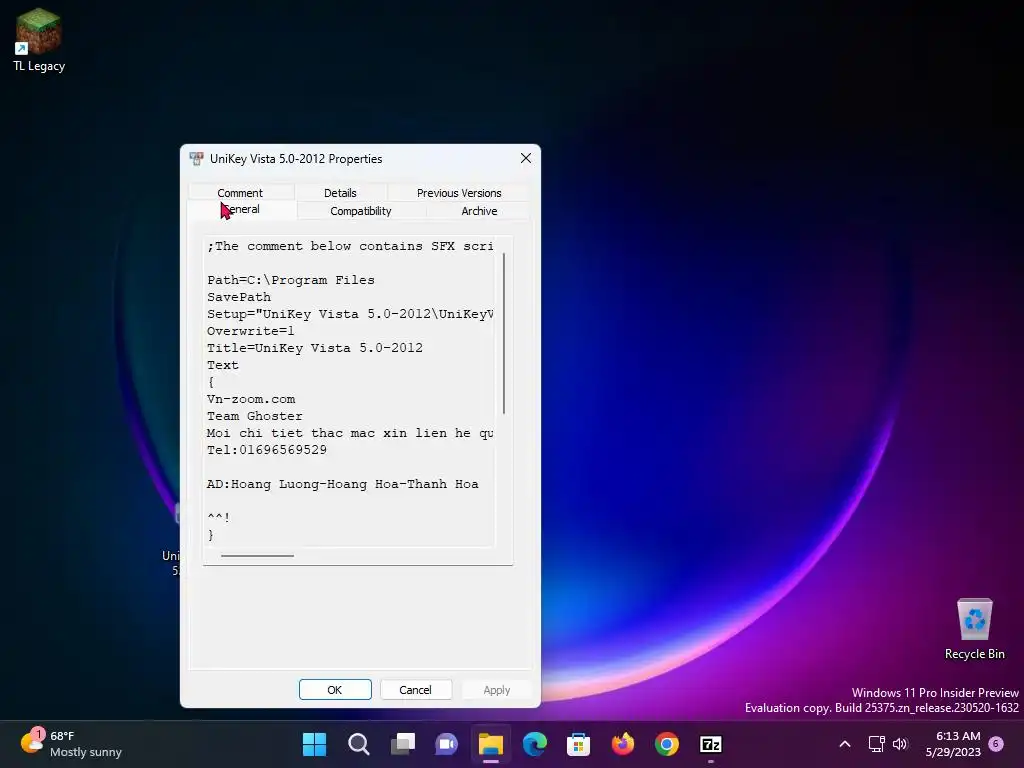Click the comment box vertical scrollbar
The image size is (1024, 768).
504,333
